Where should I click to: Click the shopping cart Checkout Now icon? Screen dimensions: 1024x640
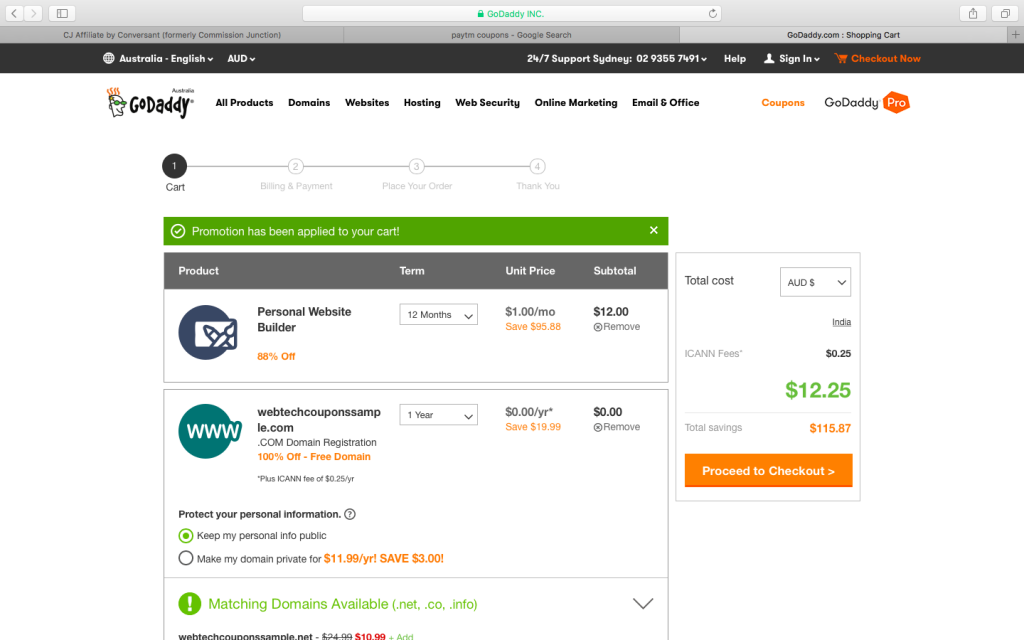pyautogui.click(x=840, y=59)
